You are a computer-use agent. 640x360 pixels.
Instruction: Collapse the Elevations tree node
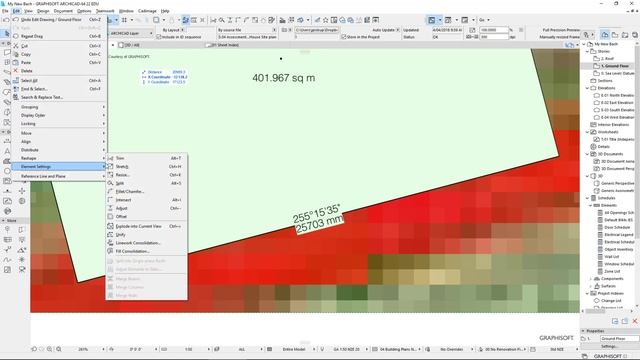click(588, 88)
